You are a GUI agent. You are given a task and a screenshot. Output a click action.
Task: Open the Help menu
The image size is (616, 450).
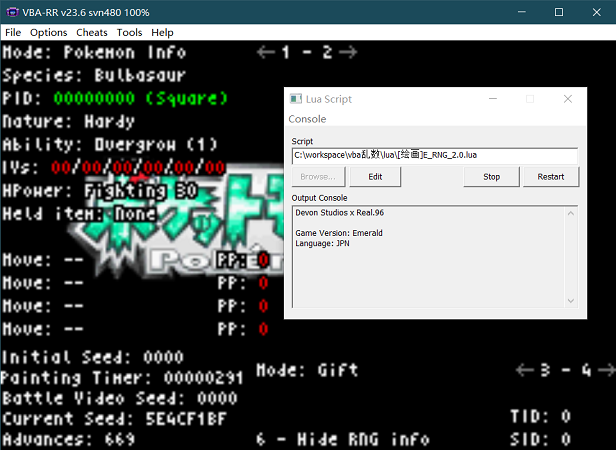point(162,33)
